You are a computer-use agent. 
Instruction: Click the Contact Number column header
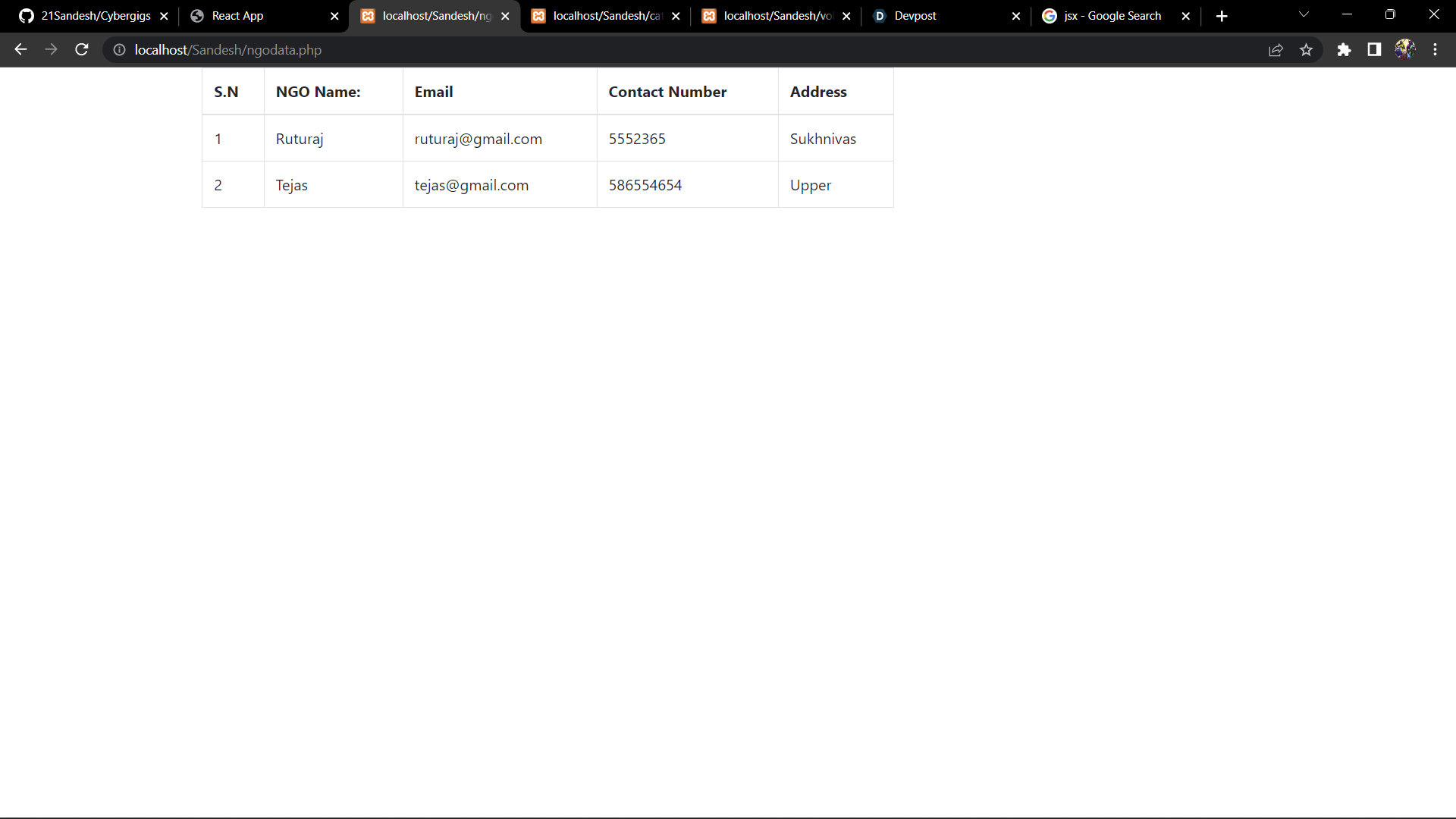(x=667, y=92)
